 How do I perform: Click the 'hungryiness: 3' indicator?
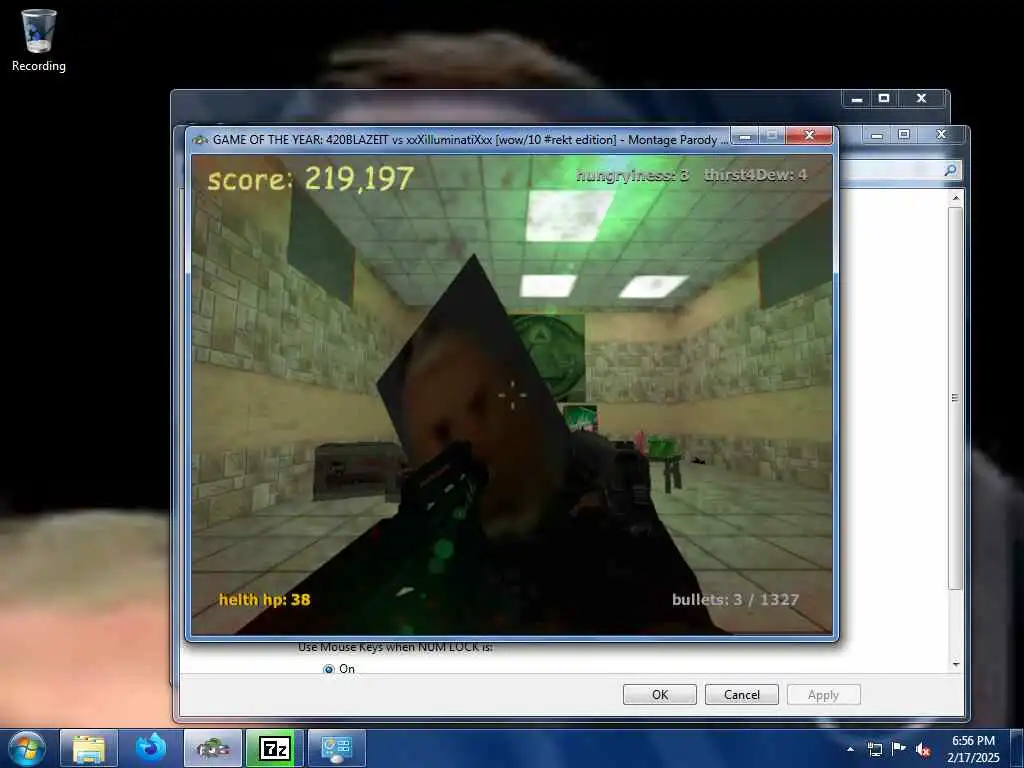(x=632, y=174)
